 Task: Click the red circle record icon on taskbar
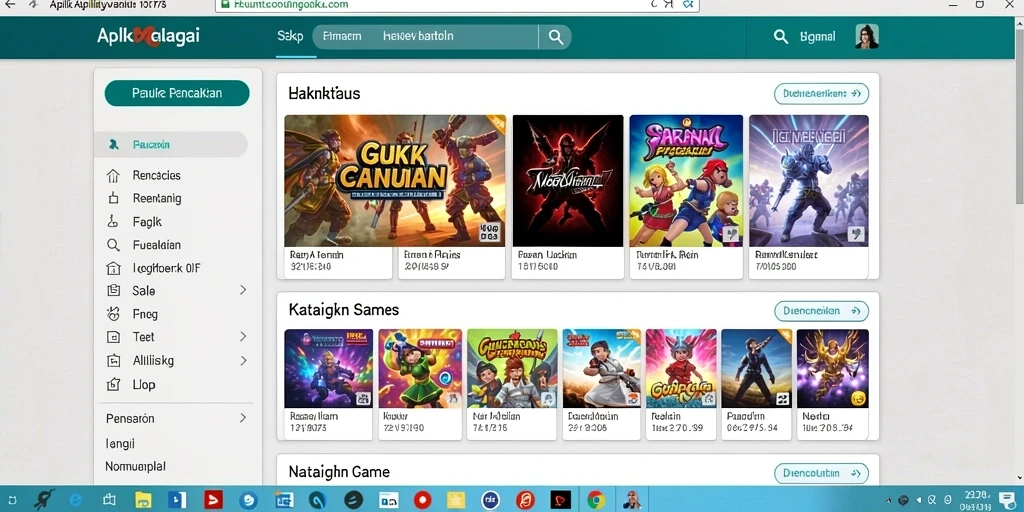click(423, 500)
